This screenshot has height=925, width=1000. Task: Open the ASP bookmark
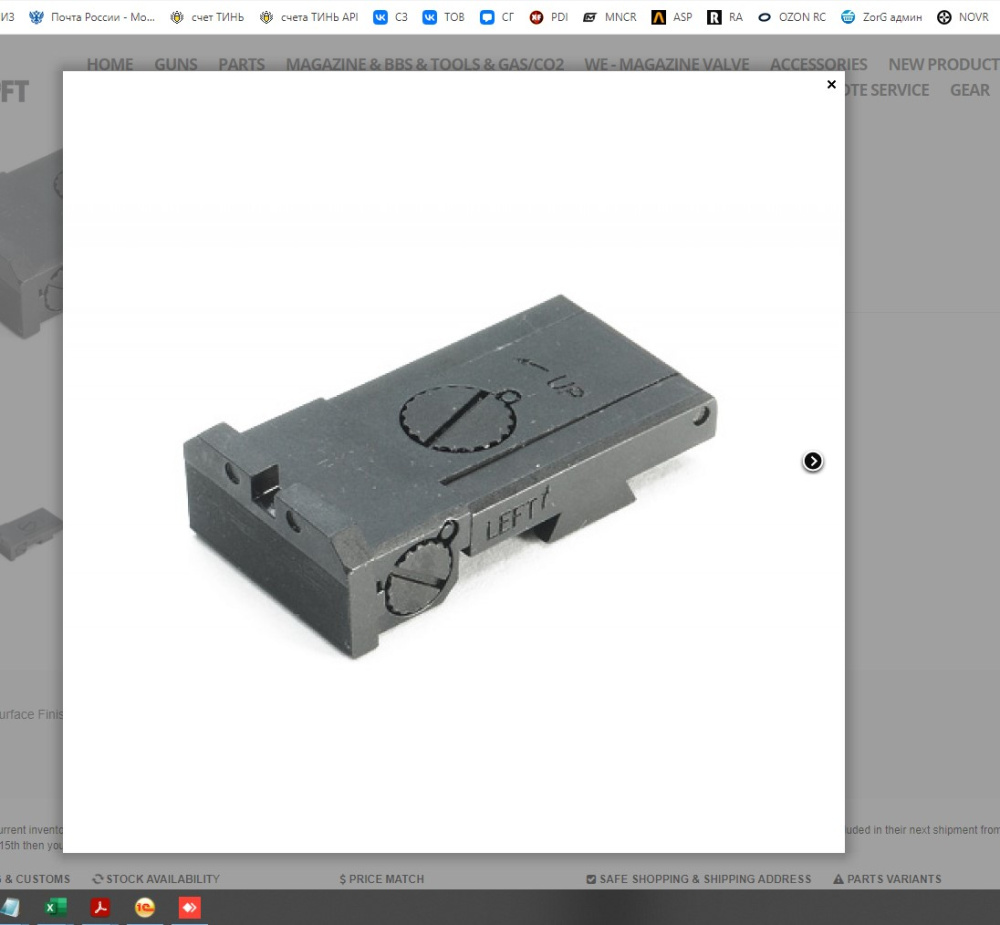672,17
